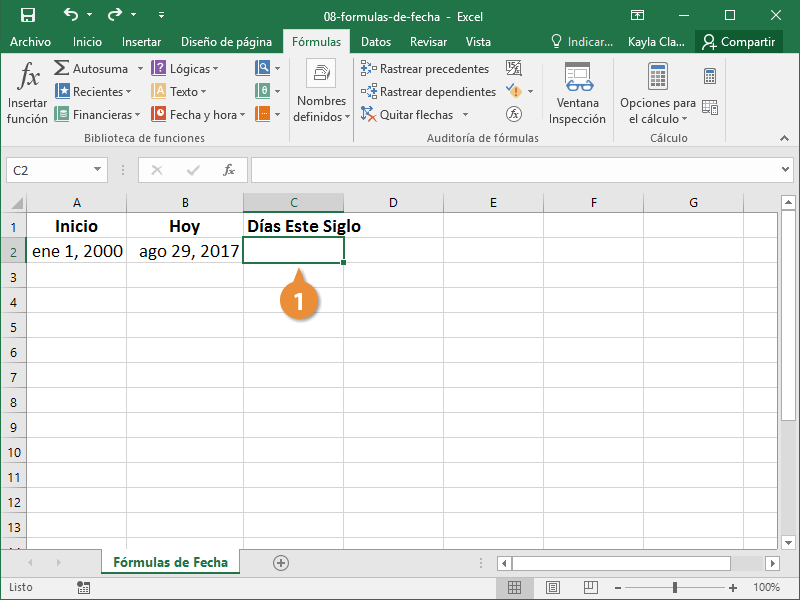Screen dimensions: 800x600
Task: Redo the last action
Action: click(114, 15)
